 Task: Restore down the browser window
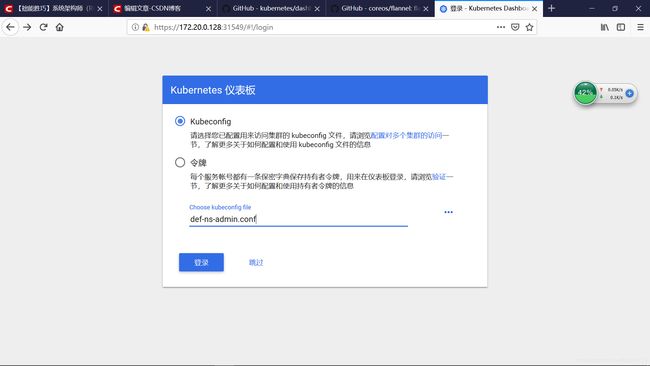pyautogui.click(x=615, y=8)
